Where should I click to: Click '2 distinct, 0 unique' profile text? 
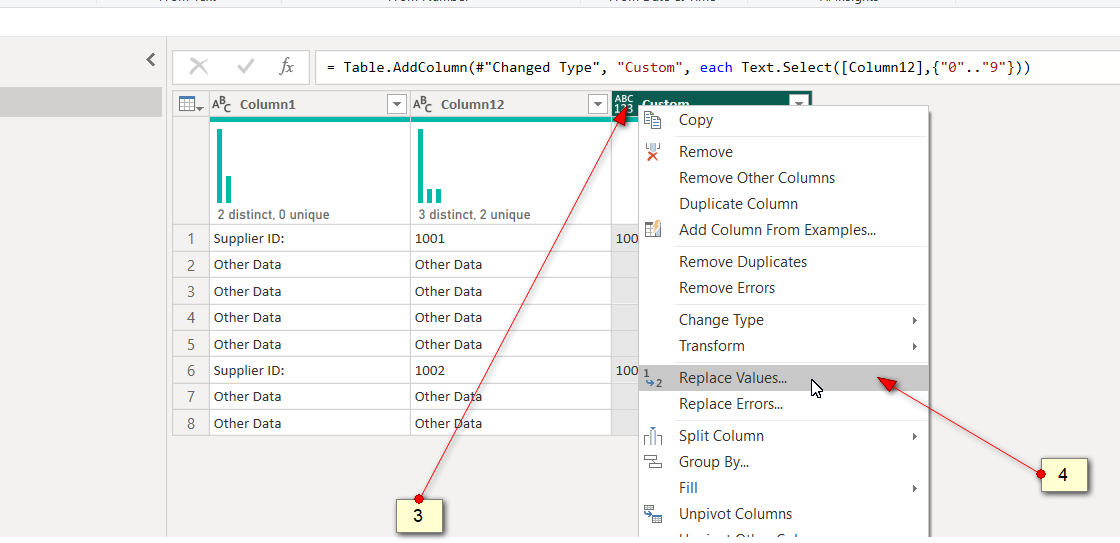coord(274,214)
